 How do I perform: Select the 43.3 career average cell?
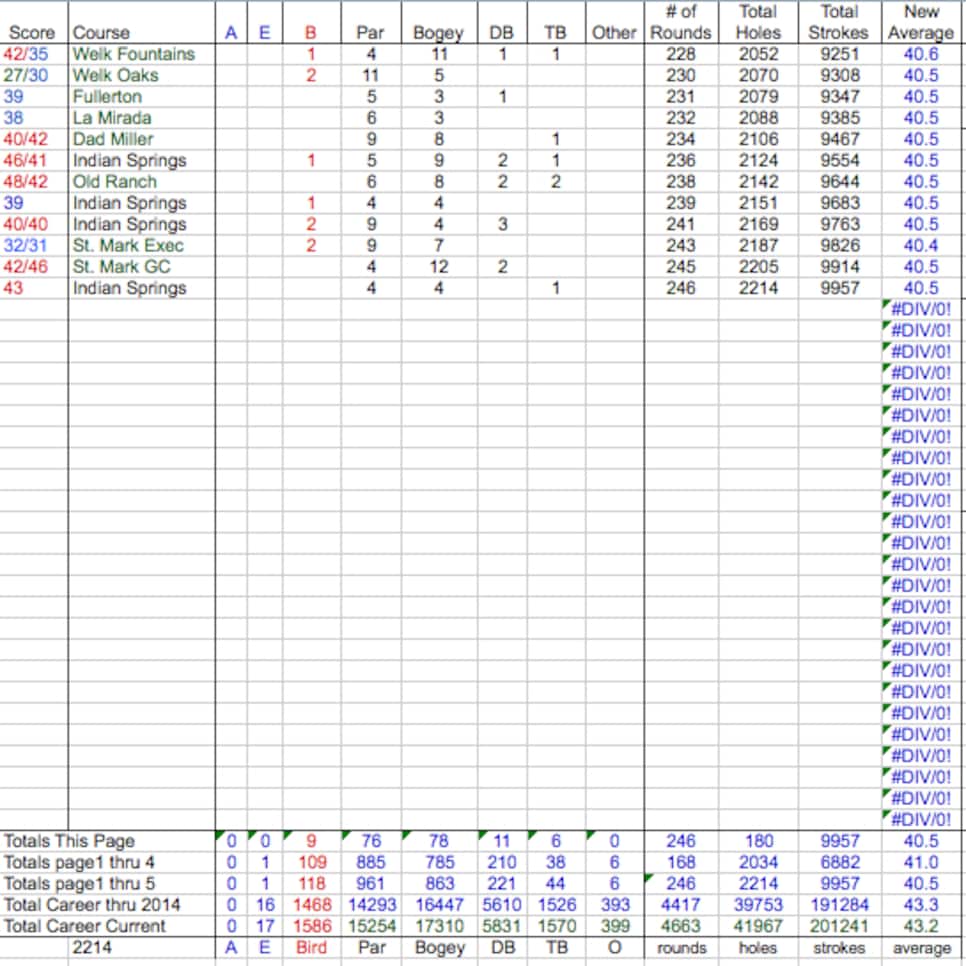[921, 904]
